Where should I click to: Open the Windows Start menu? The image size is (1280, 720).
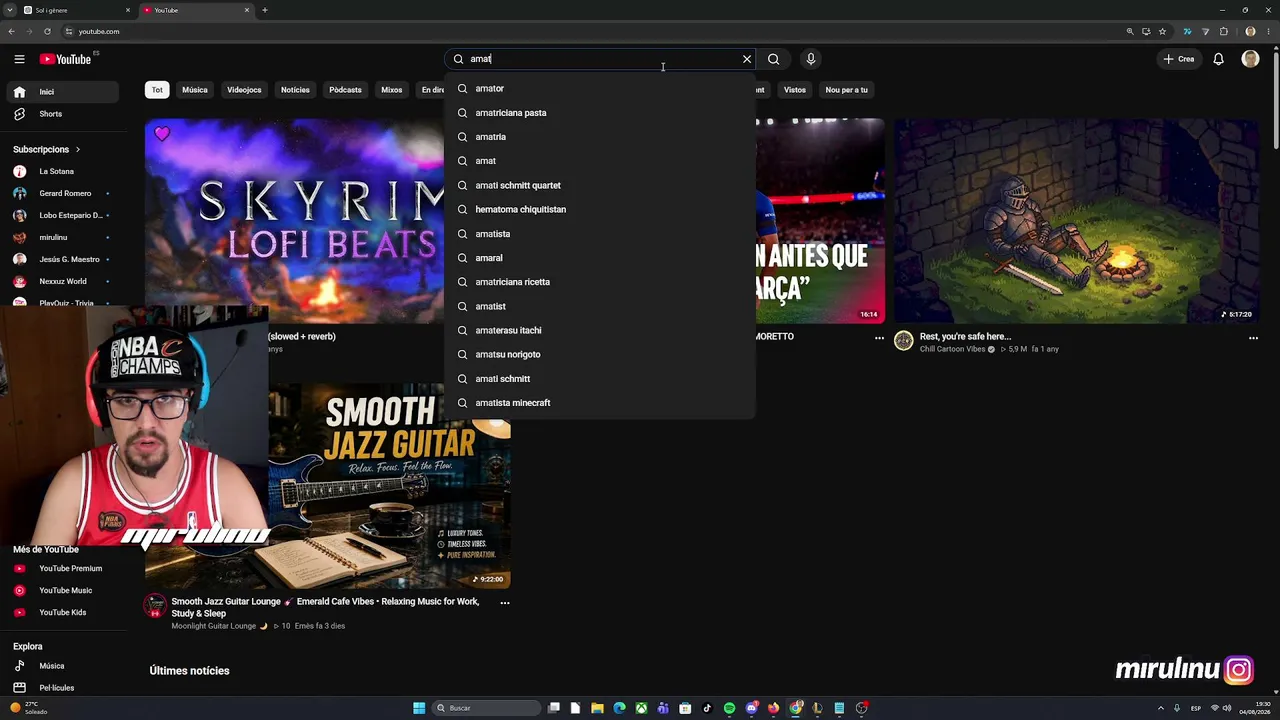(419, 708)
